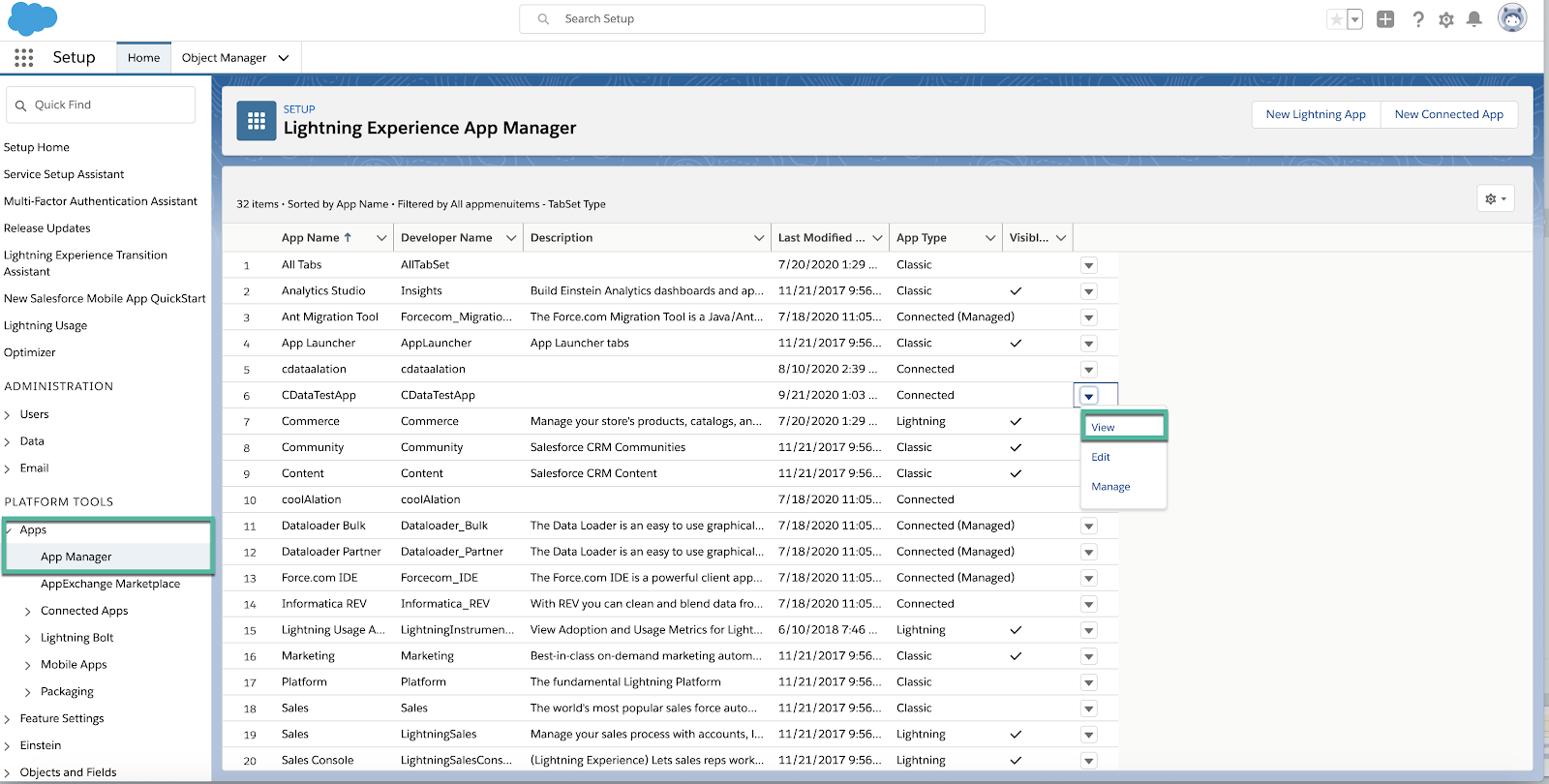
Task: Open Visible column menu chevron
Action: point(1061,238)
